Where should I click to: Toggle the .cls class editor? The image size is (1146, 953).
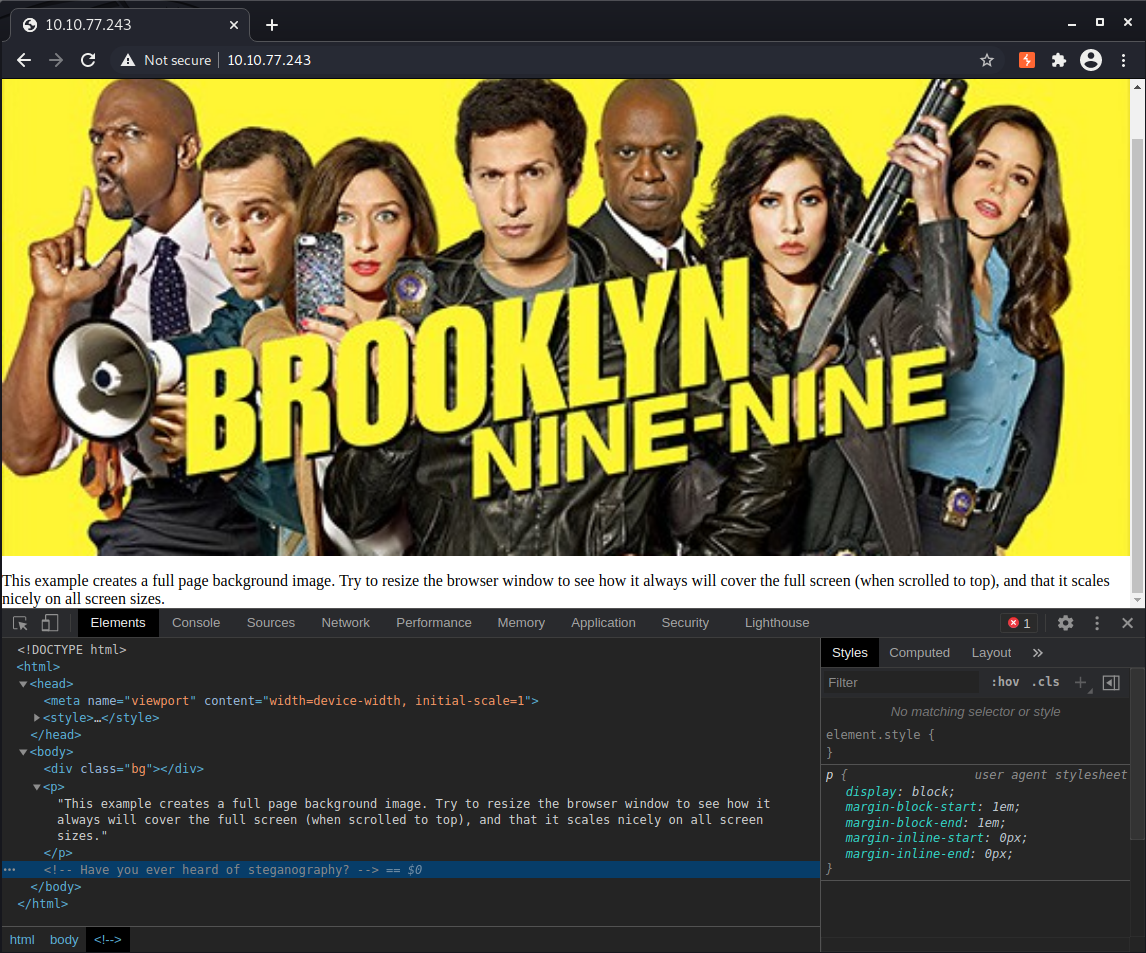pyautogui.click(x=1045, y=682)
